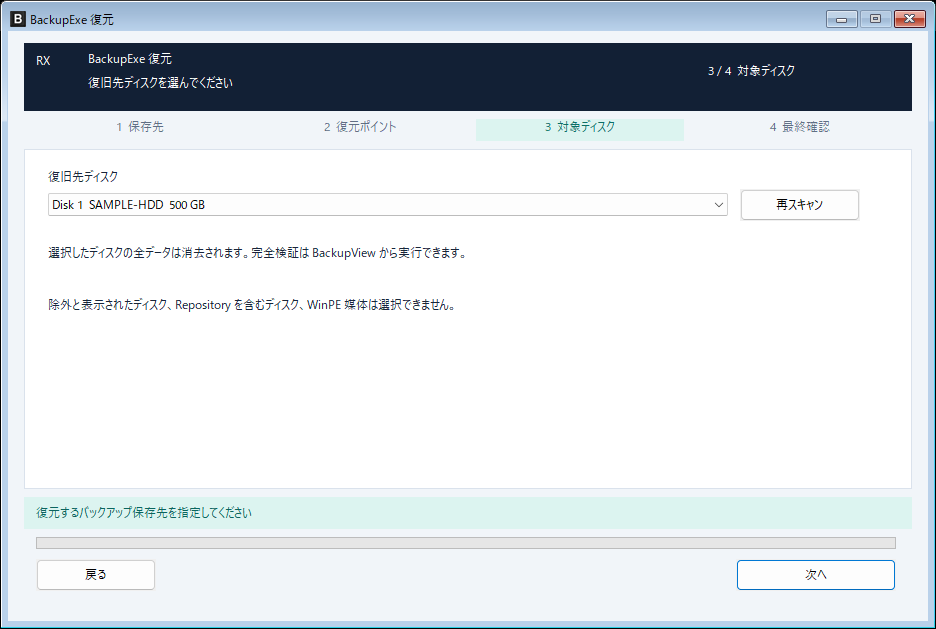Click the header text 復旧先ディスクを選んでください
The image size is (936, 629).
tap(161, 83)
